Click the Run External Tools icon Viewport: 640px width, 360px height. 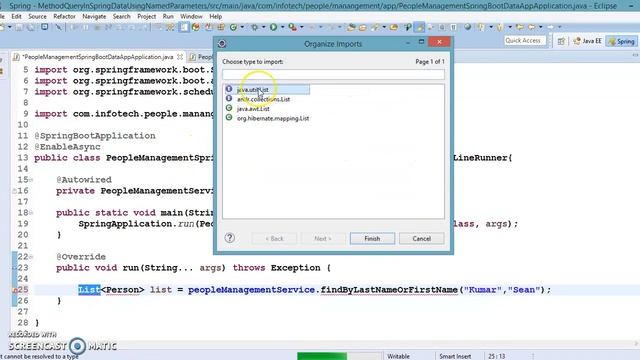(x=293, y=27)
